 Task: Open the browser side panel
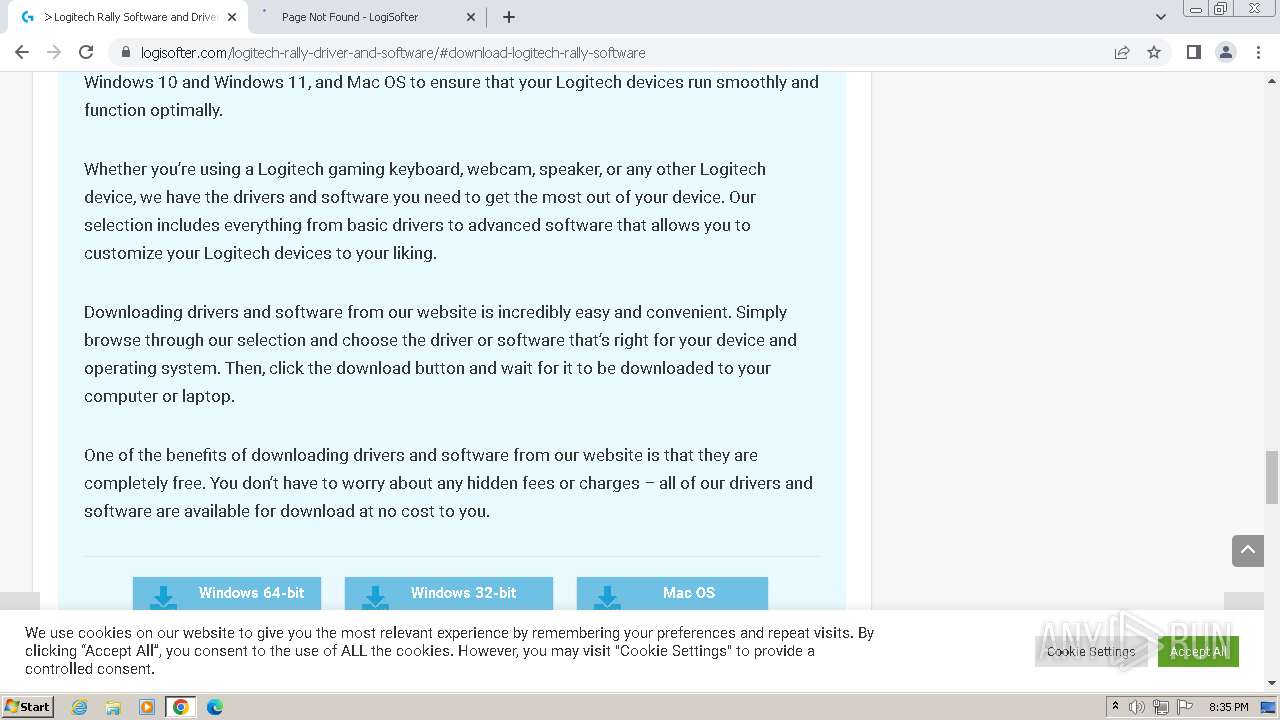[1193, 52]
